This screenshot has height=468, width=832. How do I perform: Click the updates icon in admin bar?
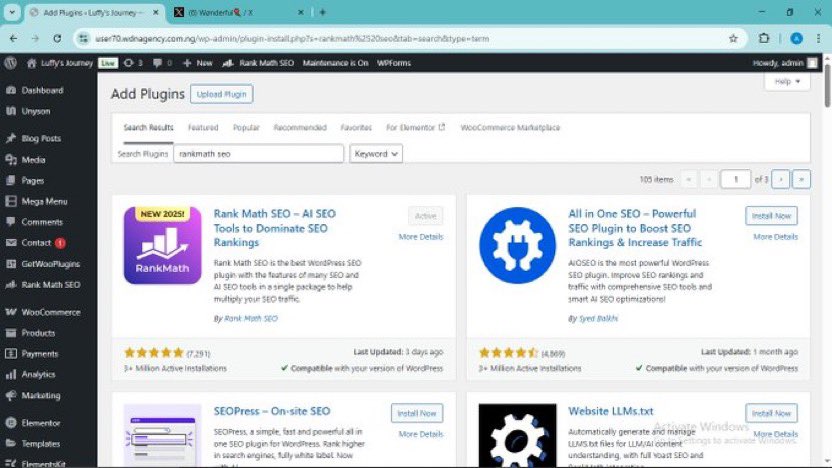(x=128, y=63)
